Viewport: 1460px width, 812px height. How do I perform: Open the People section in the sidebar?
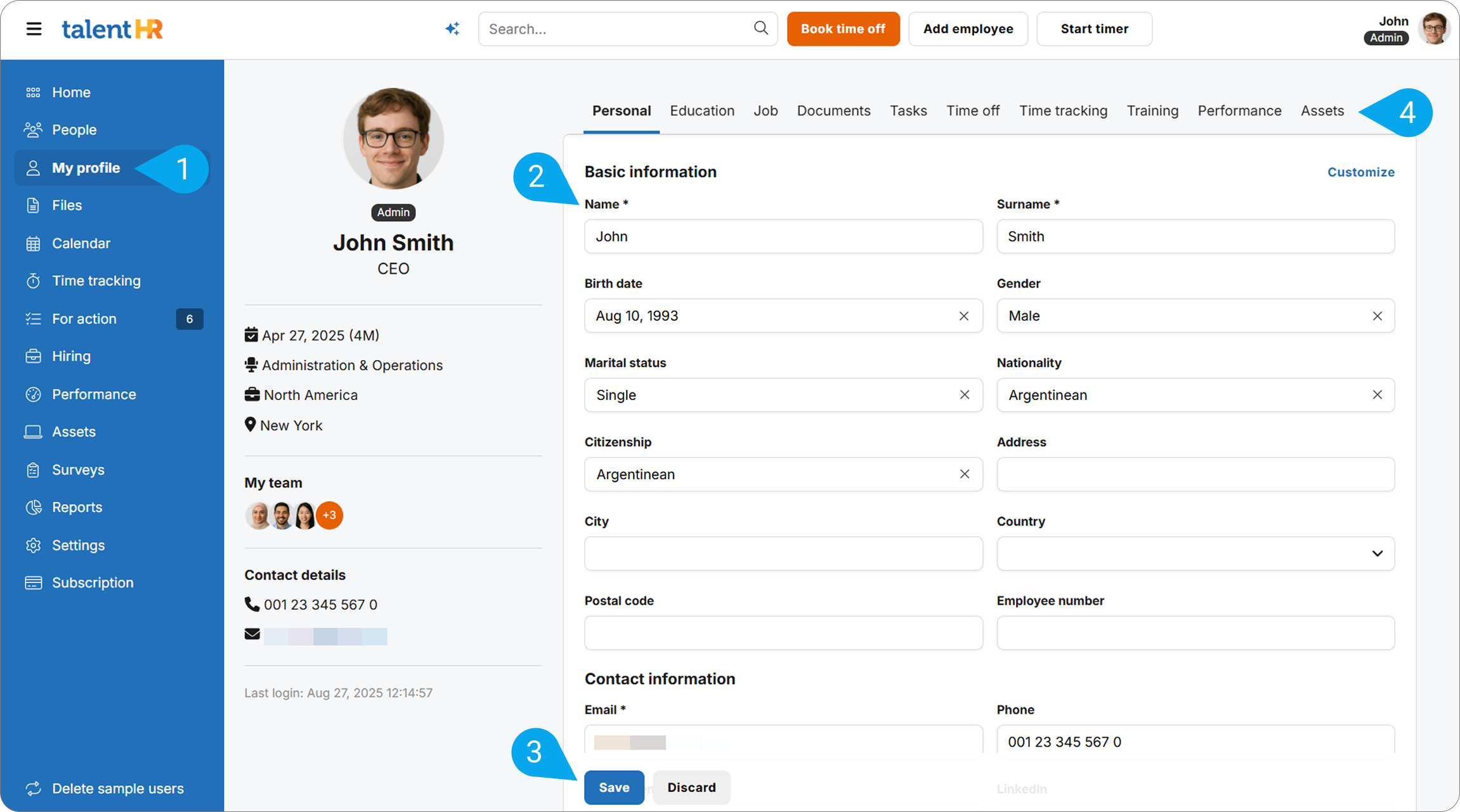pyautogui.click(x=74, y=129)
